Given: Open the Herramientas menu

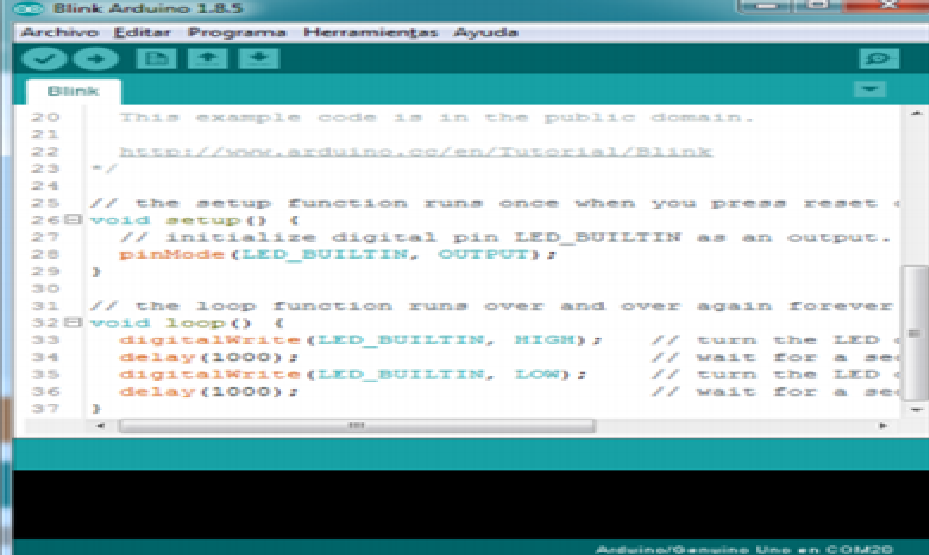Looking at the screenshot, I should click(x=371, y=32).
